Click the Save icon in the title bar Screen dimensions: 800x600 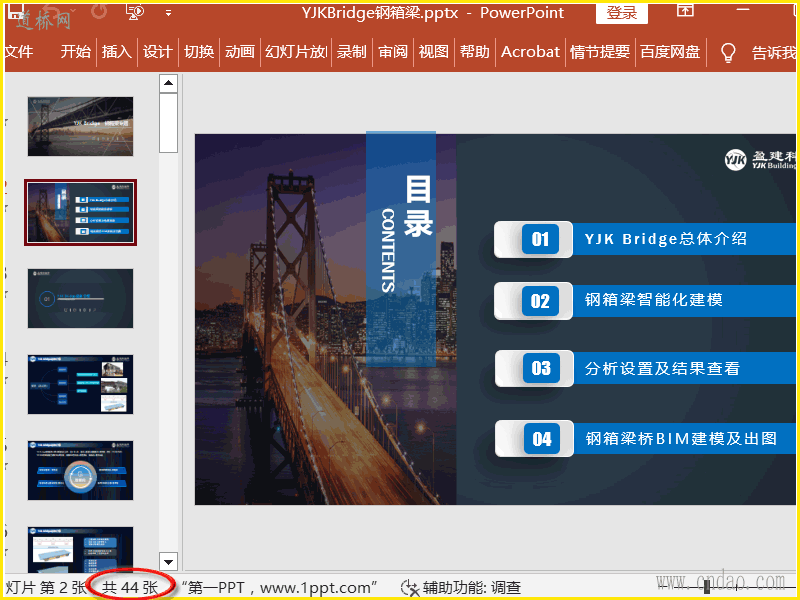(x=15, y=10)
